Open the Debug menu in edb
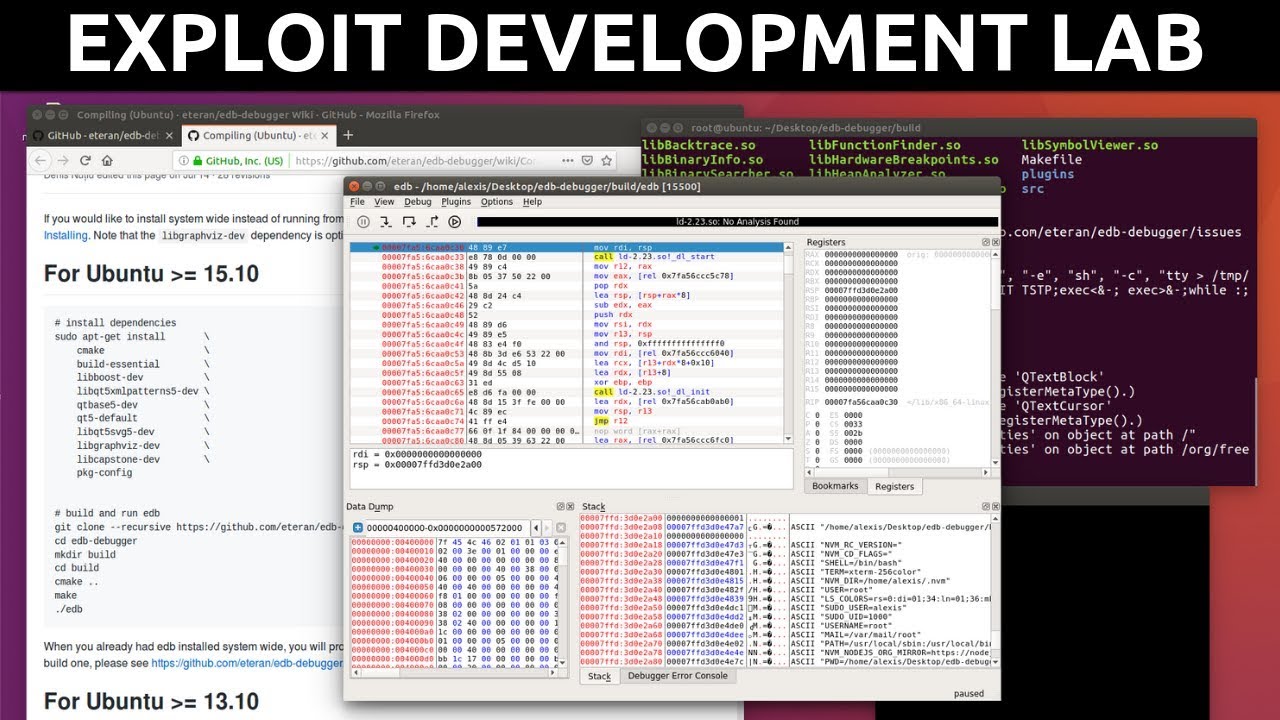 click(418, 202)
